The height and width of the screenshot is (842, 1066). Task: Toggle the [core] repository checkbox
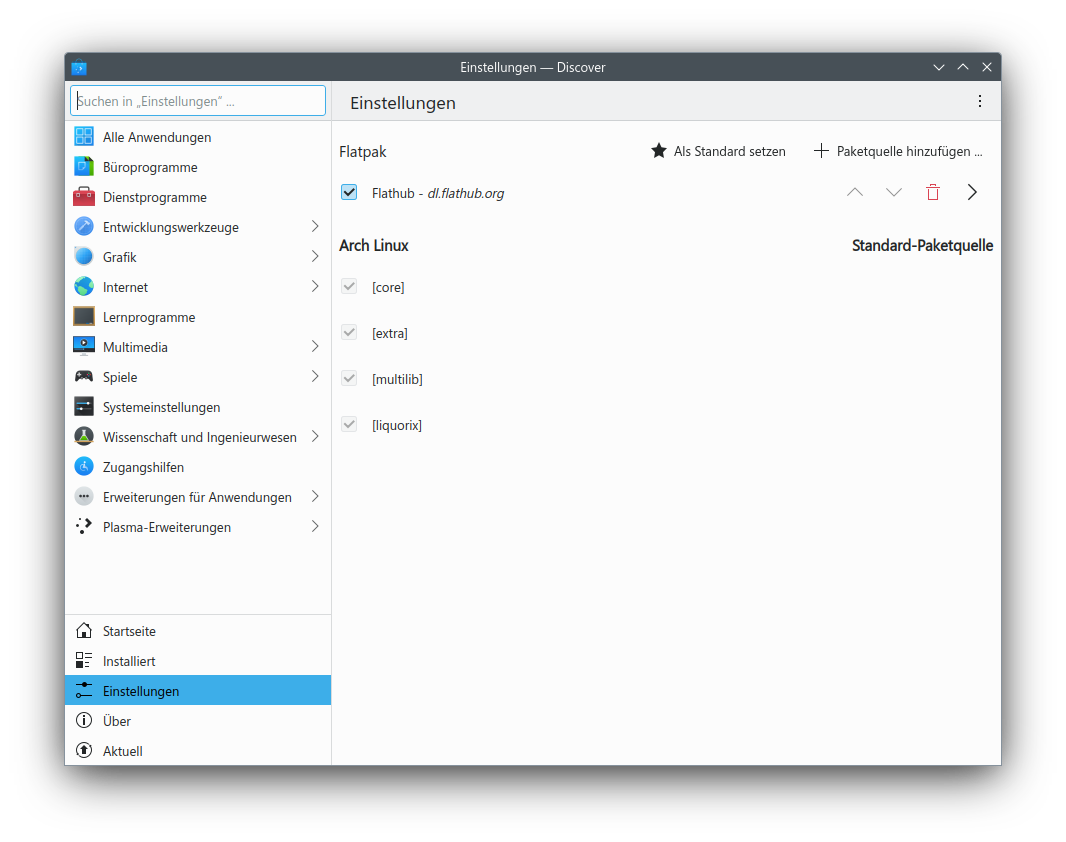pos(349,286)
